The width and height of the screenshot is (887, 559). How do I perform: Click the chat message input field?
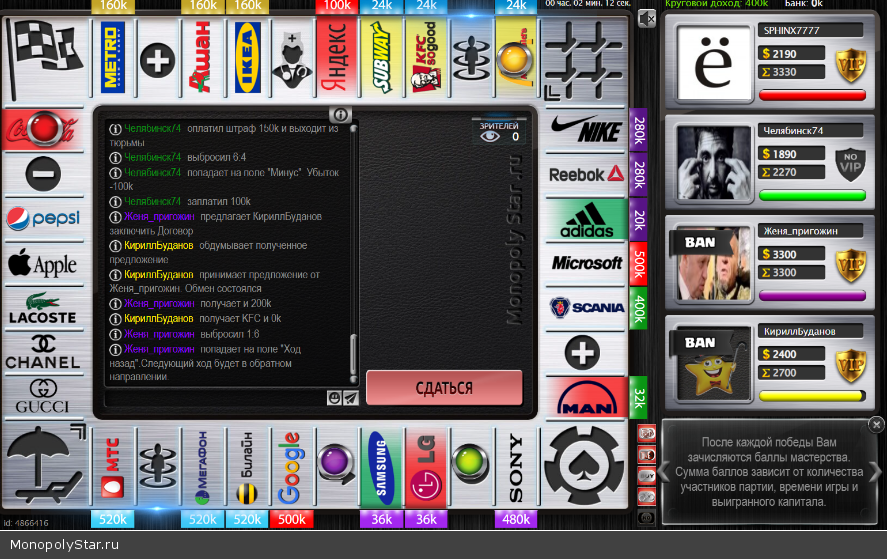coord(215,398)
